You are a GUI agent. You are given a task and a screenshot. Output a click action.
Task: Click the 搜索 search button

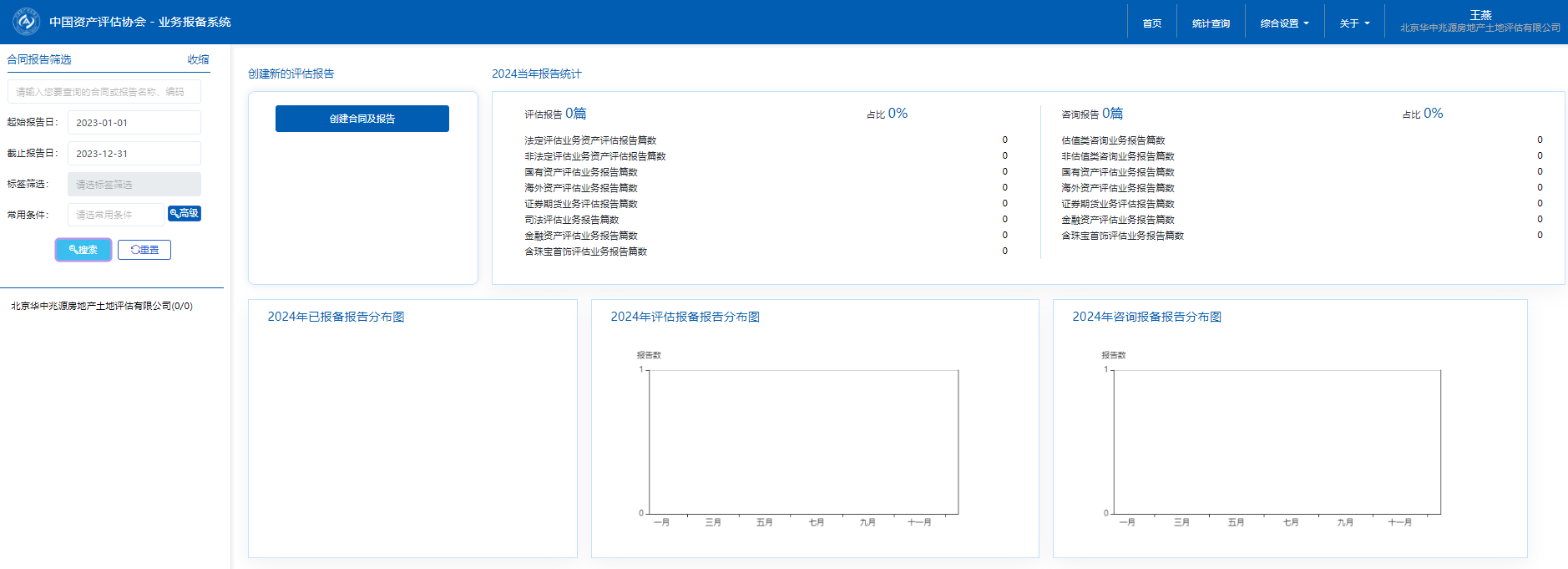point(83,250)
